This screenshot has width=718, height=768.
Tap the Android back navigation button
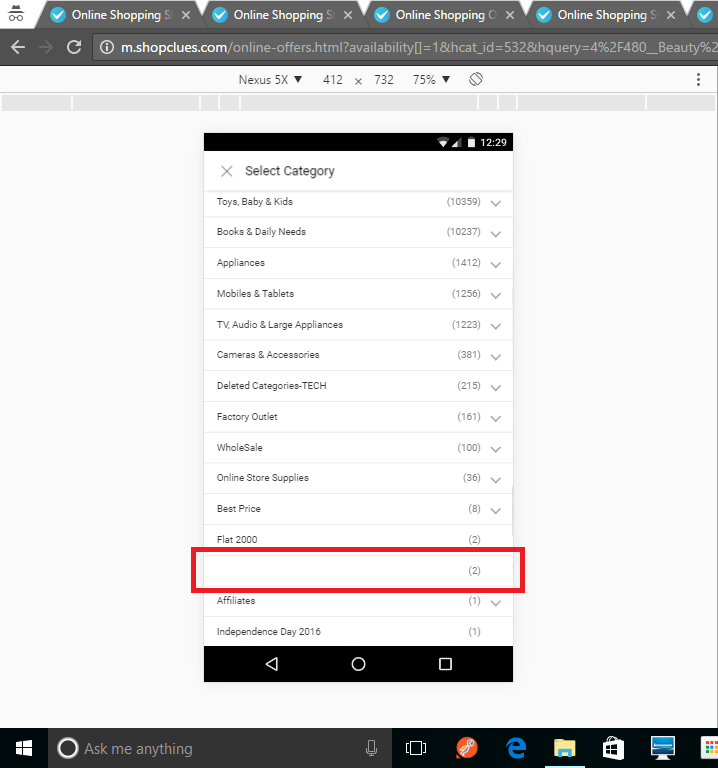271,664
